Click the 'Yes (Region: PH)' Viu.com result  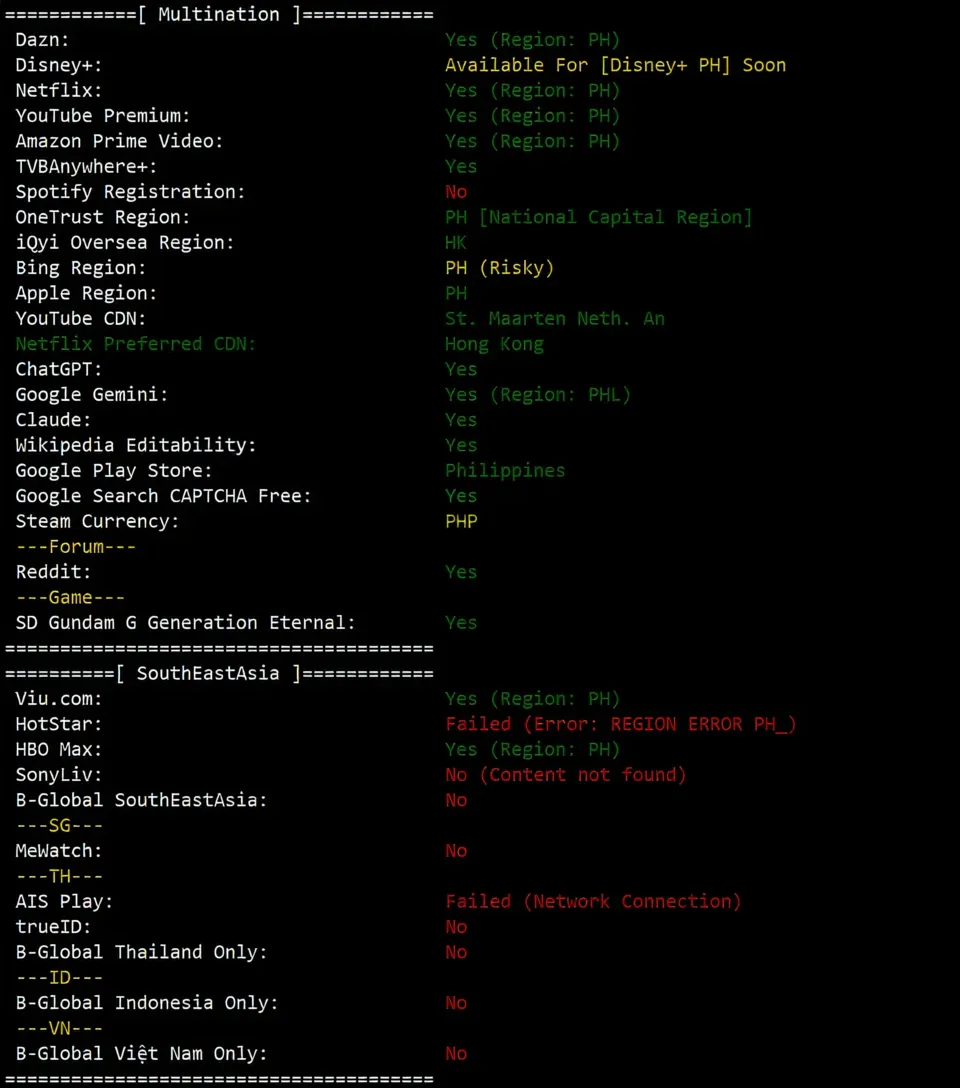[532, 699]
